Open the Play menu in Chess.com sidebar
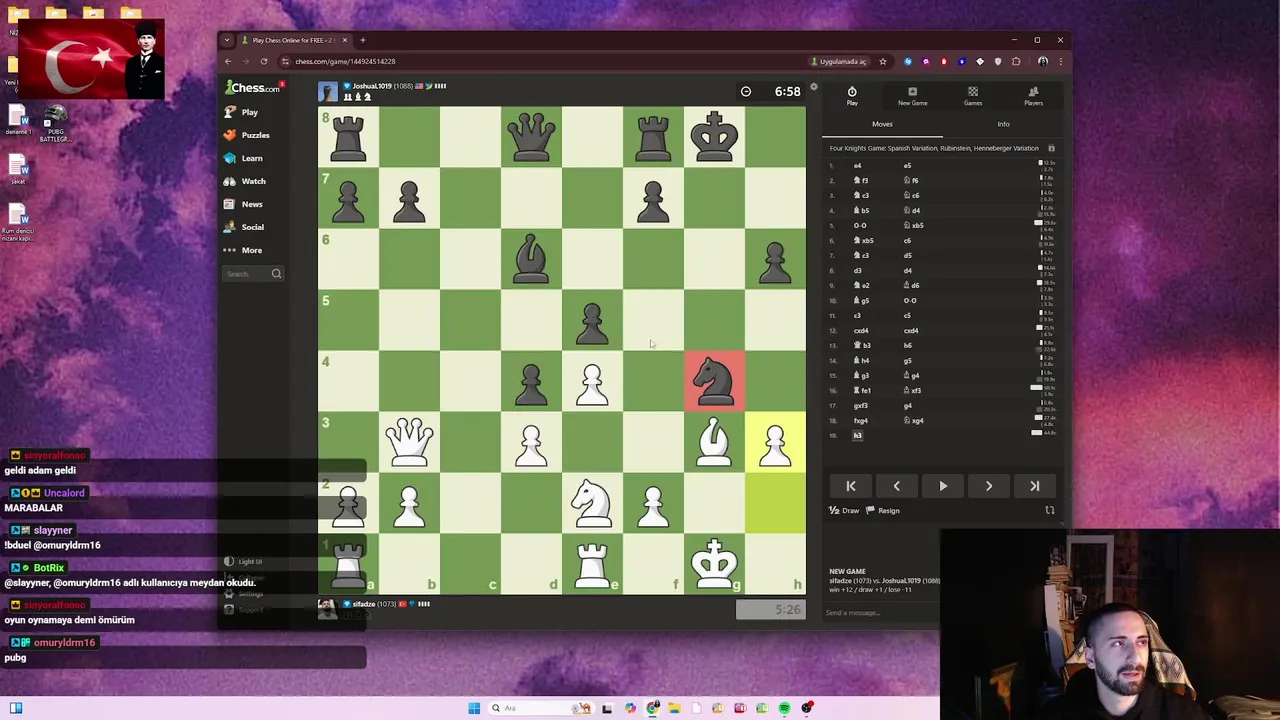This screenshot has width=1280, height=720. [241, 112]
